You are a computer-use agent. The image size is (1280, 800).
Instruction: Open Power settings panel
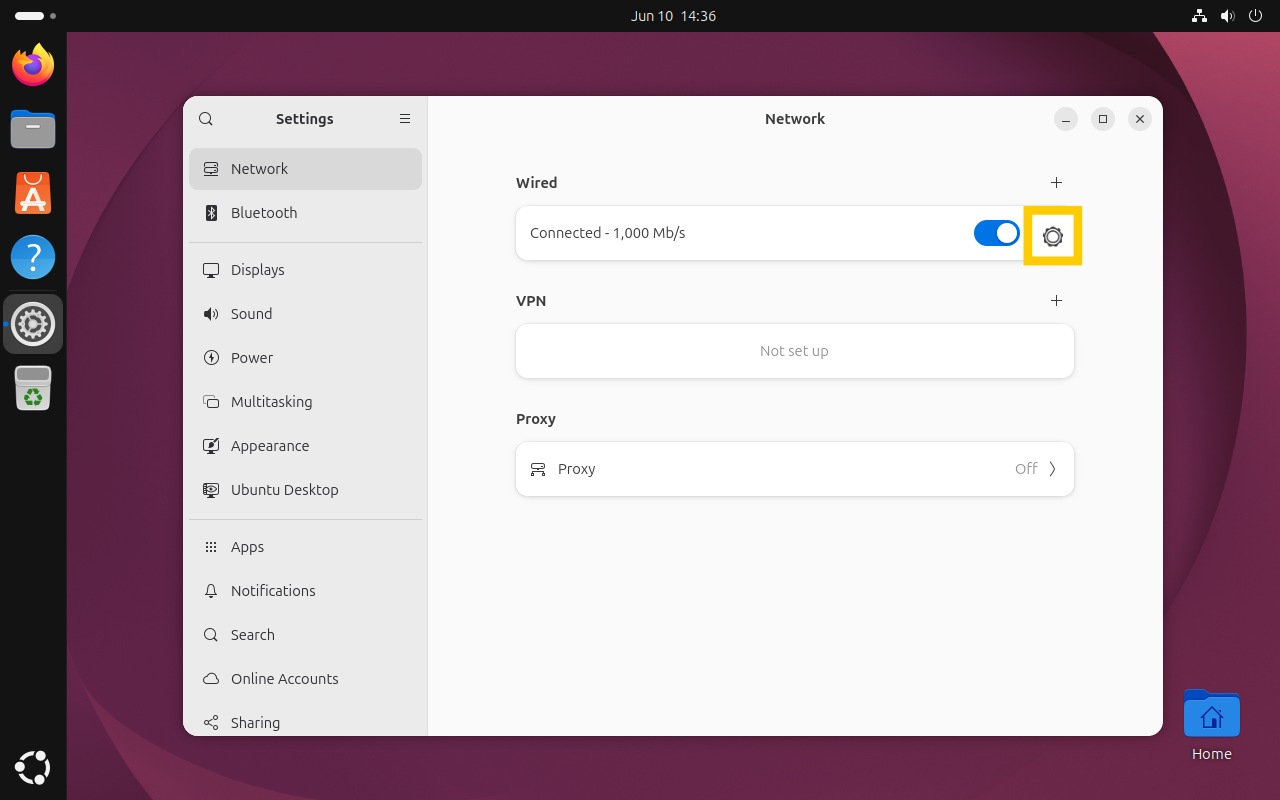click(305, 358)
